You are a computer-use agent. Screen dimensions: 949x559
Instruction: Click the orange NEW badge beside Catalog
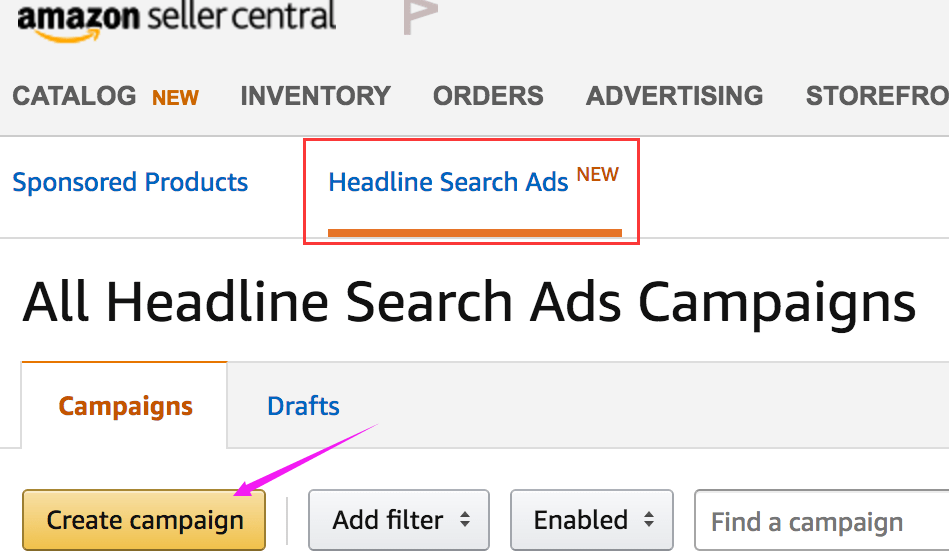[x=175, y=98]
